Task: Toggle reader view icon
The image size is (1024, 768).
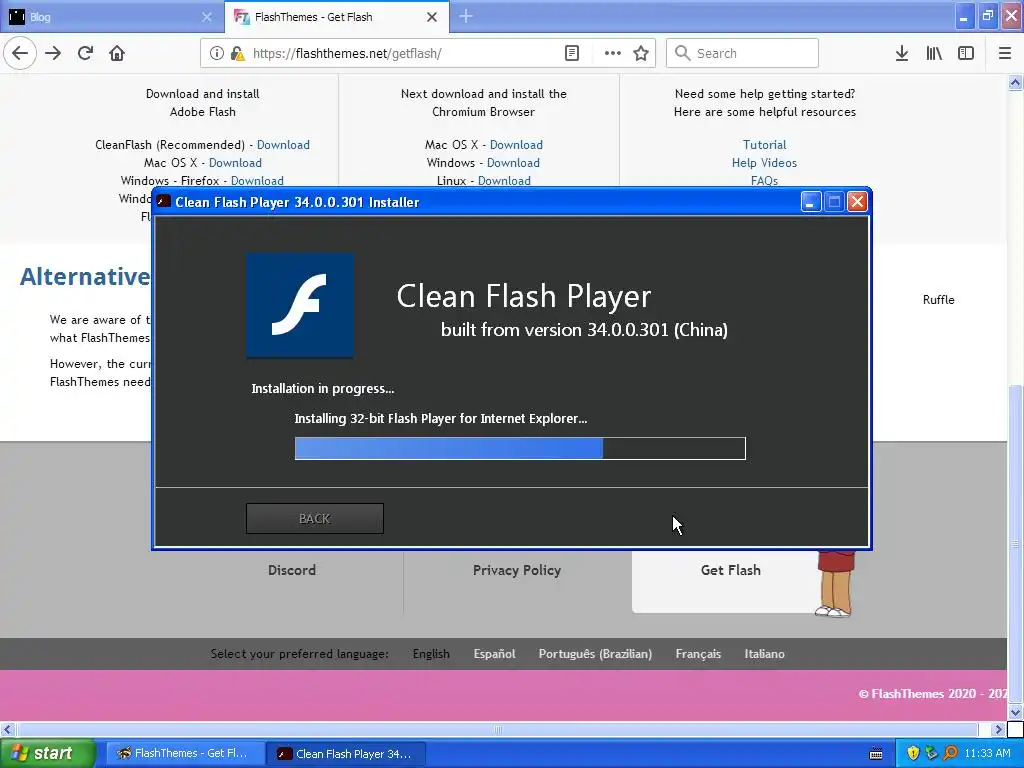Action: coord(571,54)
